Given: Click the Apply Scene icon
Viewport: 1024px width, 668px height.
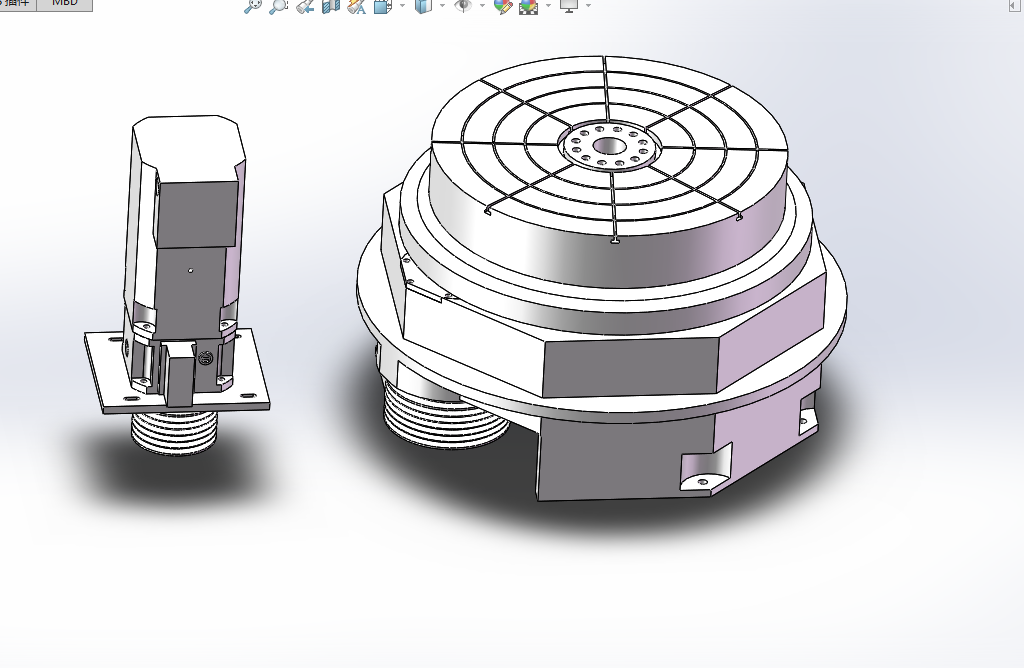Looking at the screenshot, I should click(528, 7).
